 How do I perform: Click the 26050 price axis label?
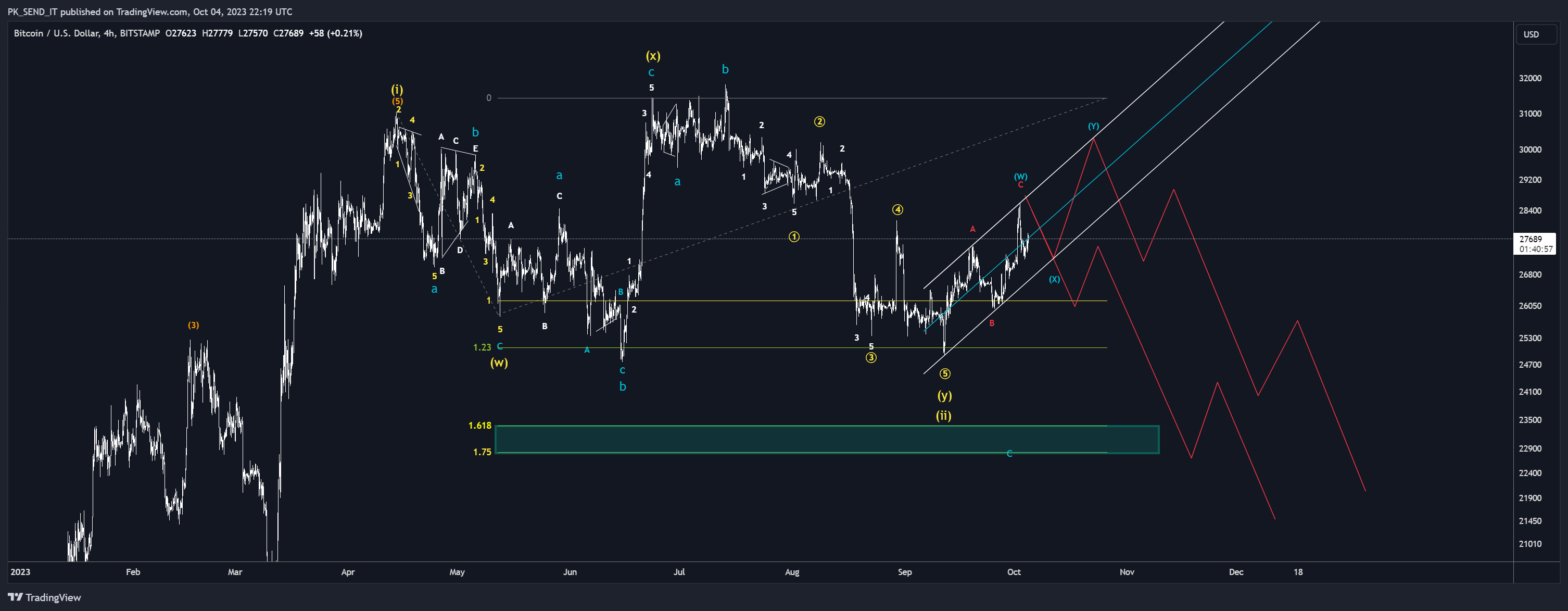point(1531,305)
